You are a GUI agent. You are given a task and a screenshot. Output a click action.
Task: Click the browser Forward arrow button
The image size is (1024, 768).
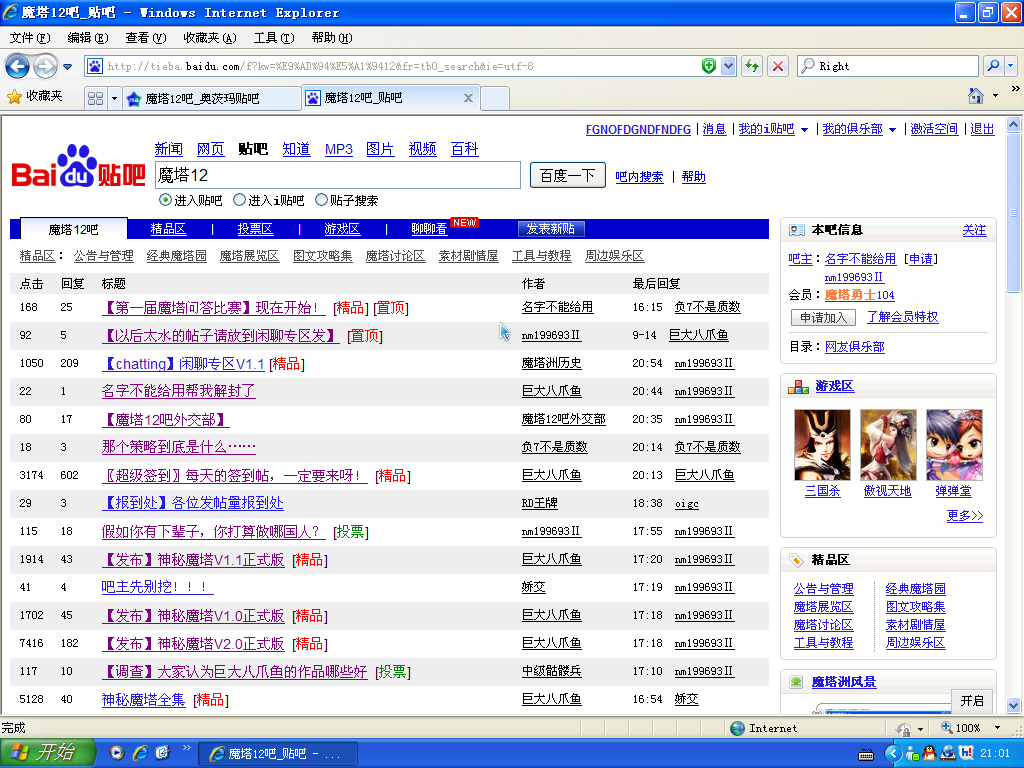[x=45, y=66]
